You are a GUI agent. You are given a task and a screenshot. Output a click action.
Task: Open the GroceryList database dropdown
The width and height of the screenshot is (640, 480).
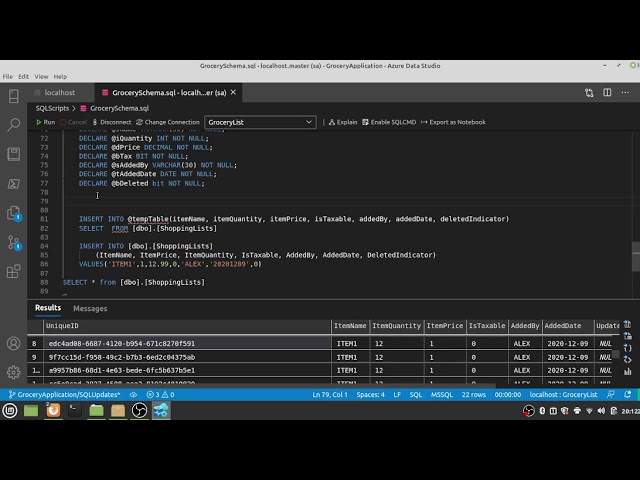(260, 122)
